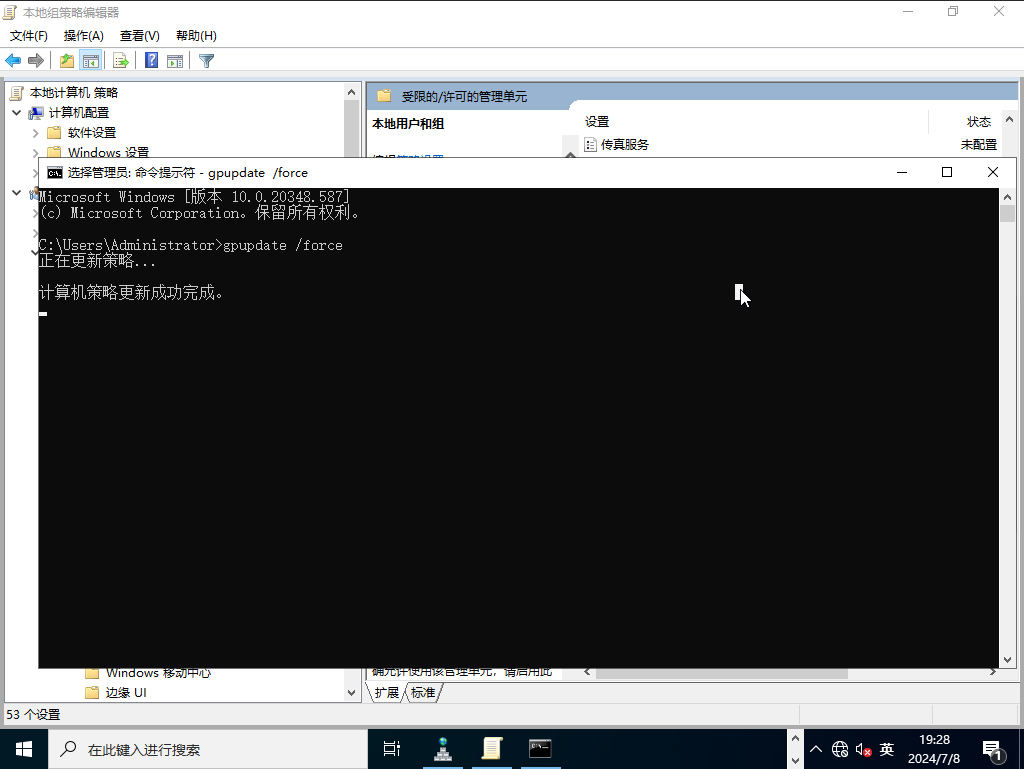Switch to the Group Policy editor taskbar icon
The image size is (1024, 769).
492,749
